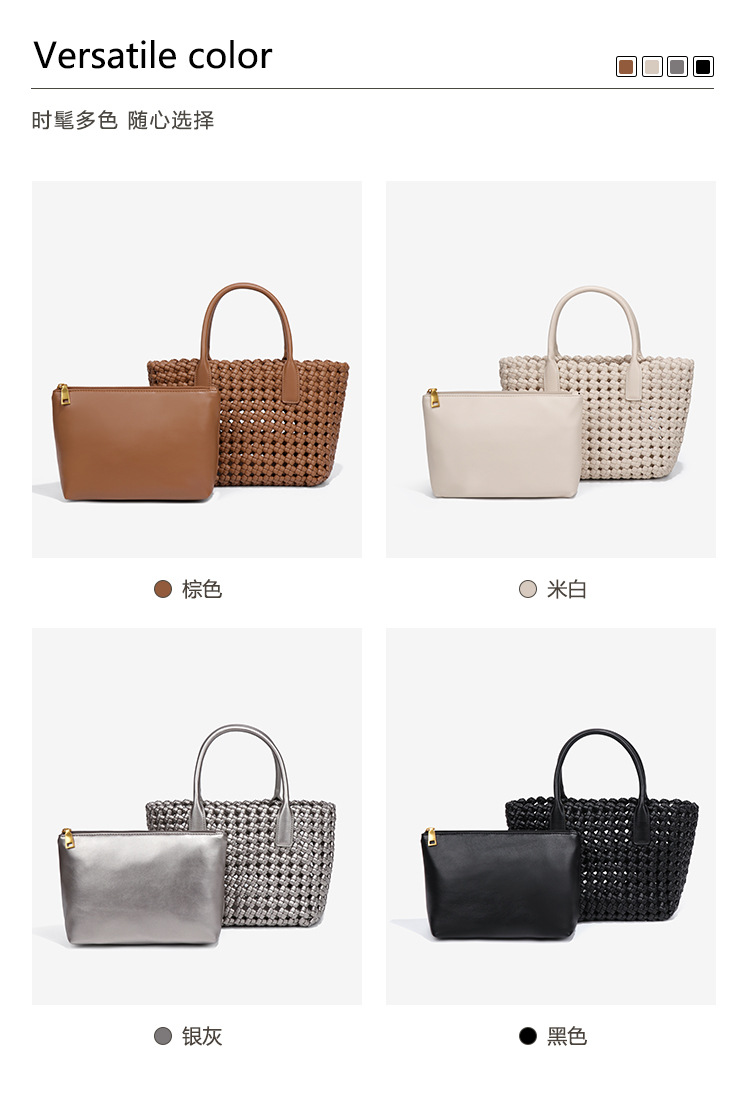Click the brown leather zip pouch
The width and height of the screenshot is (750, 1104).
(x=136, y=443)
